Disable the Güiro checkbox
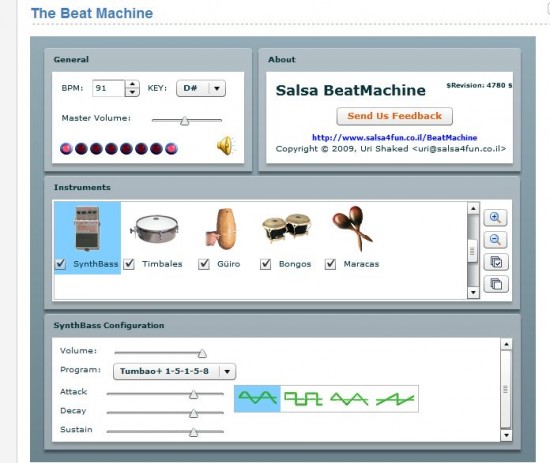This screenshot has height=463, width=550. click(204, 264)
